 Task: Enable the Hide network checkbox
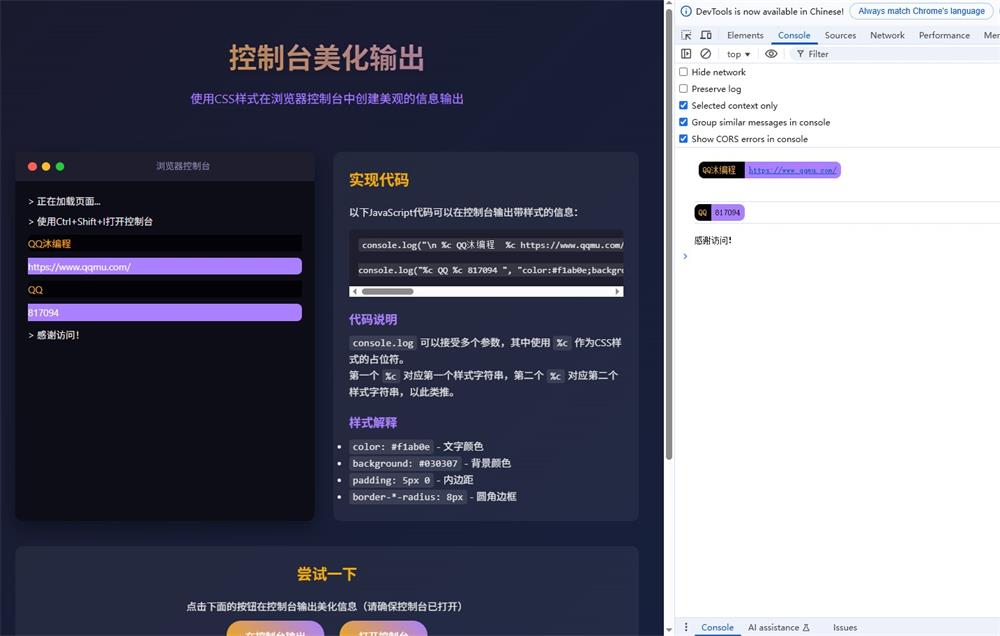pos(683,72)
